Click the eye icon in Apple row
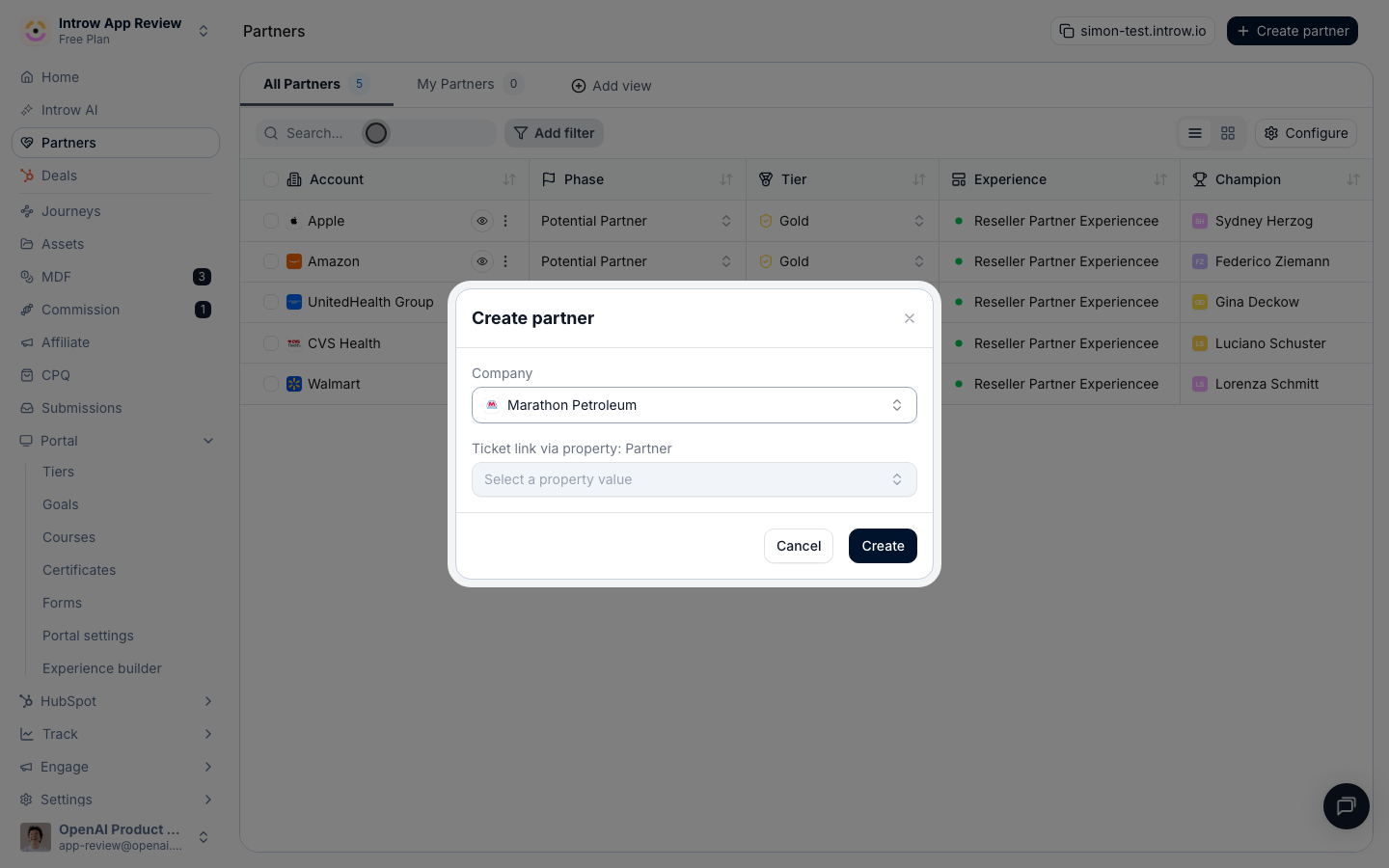1389x868 pixels. [x=482, y=221]
